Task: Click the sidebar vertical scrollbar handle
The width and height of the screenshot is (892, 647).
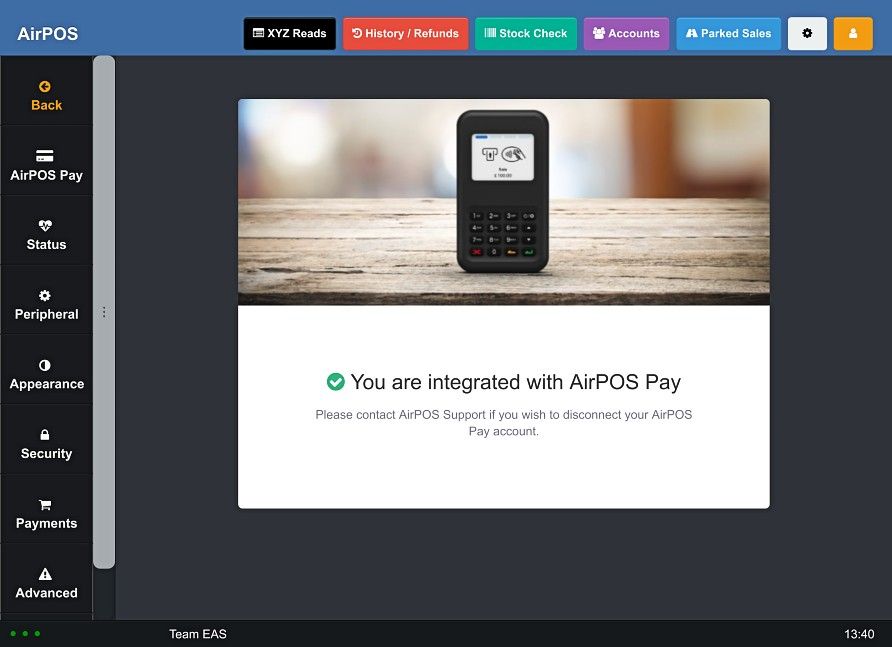Action: 104,312
